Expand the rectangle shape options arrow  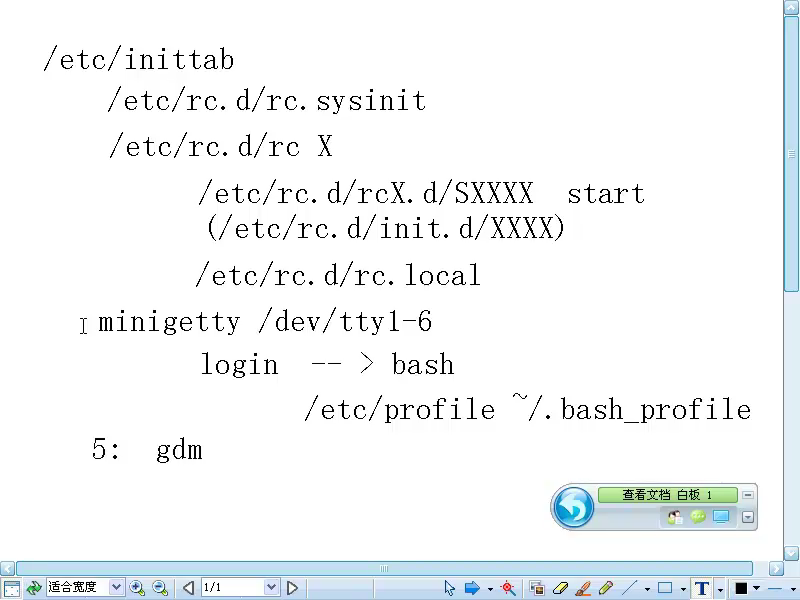click(683, 589)
